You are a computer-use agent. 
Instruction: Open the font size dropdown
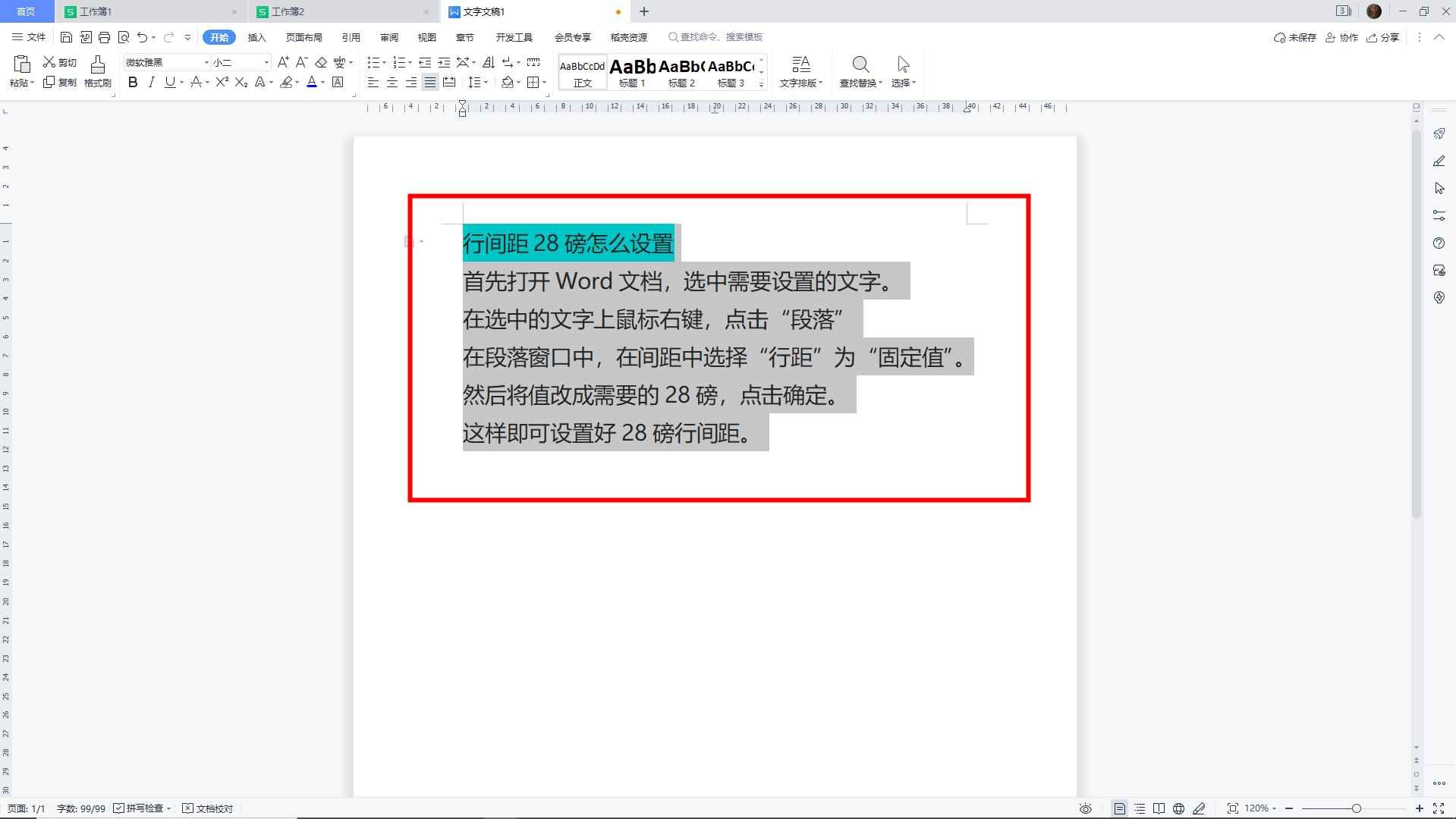[264, 62]
